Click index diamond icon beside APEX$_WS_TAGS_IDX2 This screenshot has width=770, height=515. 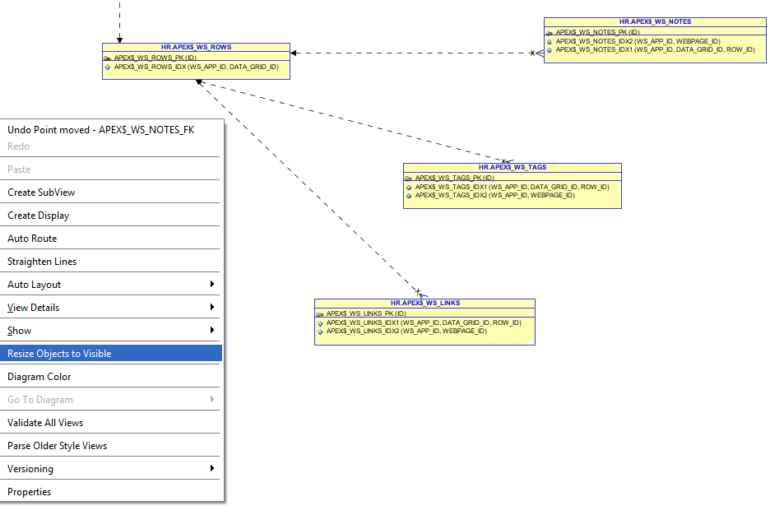(409, 196)
